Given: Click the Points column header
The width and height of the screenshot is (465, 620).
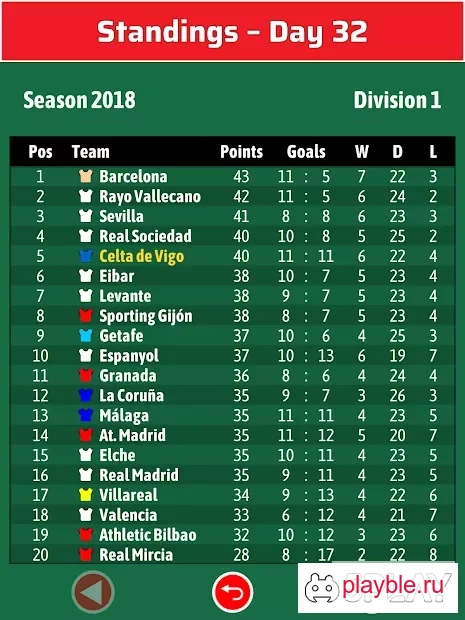Looking at the screenshot, I should click(x=241, y=151).
